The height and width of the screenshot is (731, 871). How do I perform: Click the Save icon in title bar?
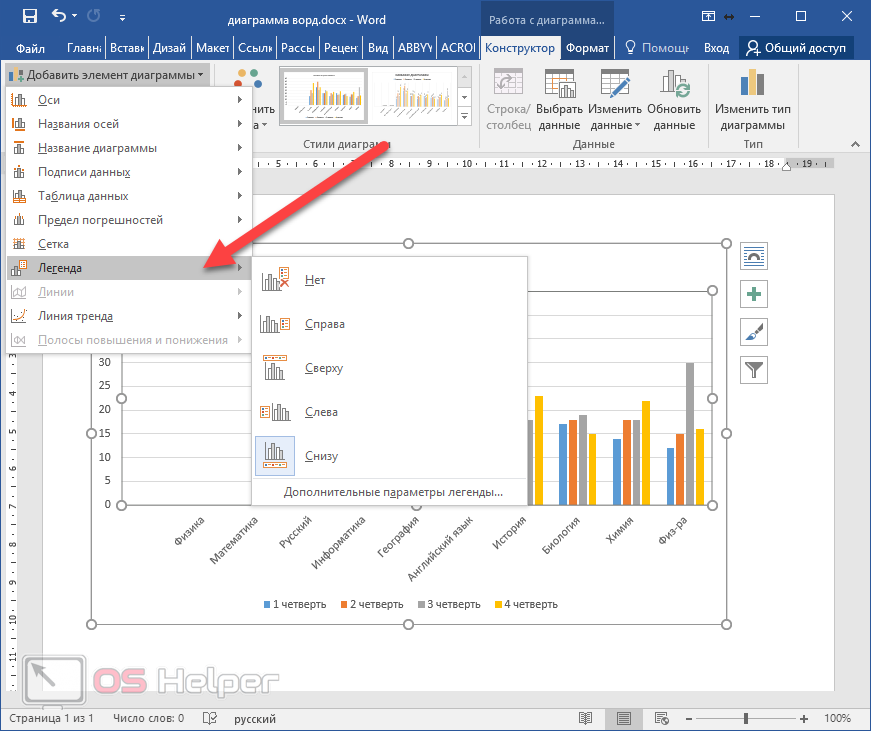click(29, 16)
